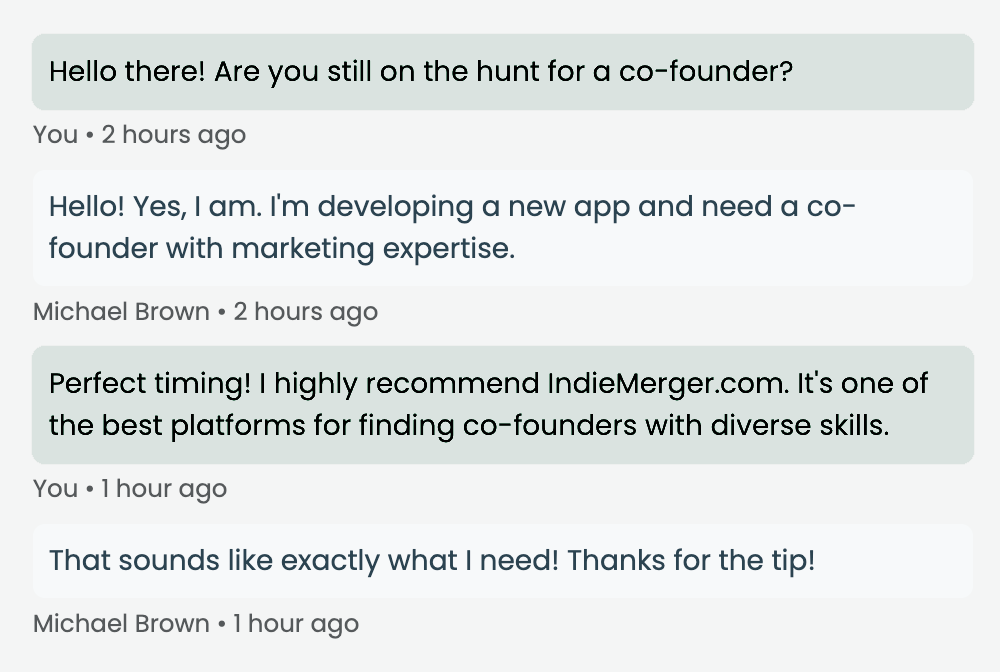Click the word 'co-founder?' in first message

click(x=705, y=71)
